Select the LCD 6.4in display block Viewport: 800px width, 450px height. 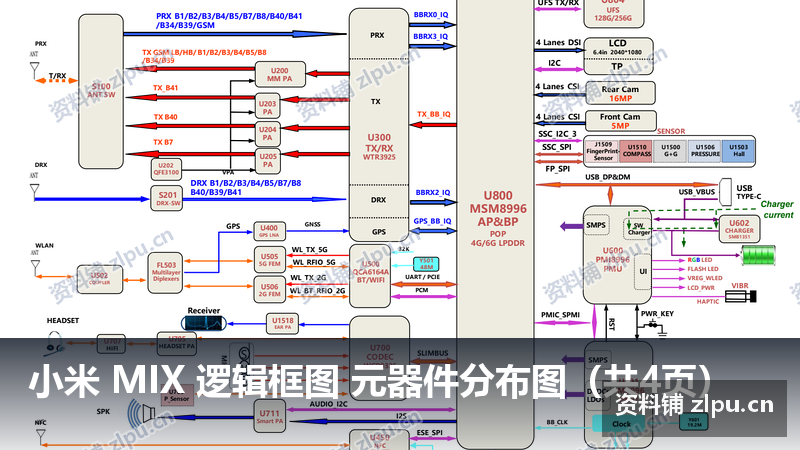click(x=617, y=47)
